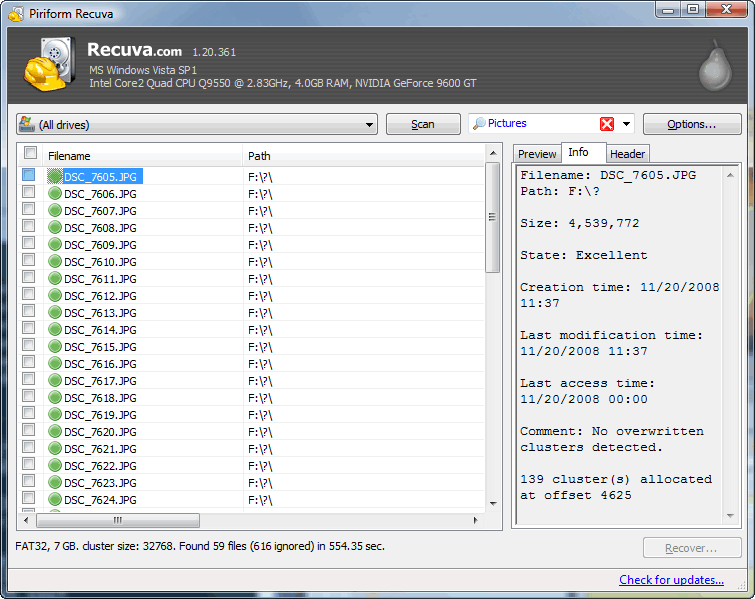
Task: Click the Recuva hard hat drive logo
Action: (50, 64)
